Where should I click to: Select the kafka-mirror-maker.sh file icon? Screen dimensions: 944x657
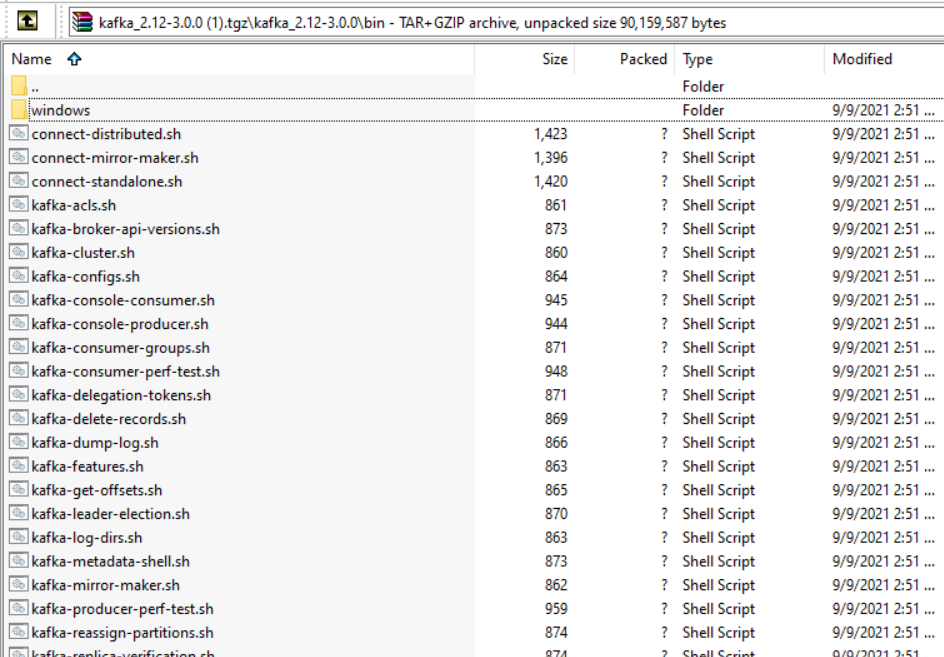point(19,584)
